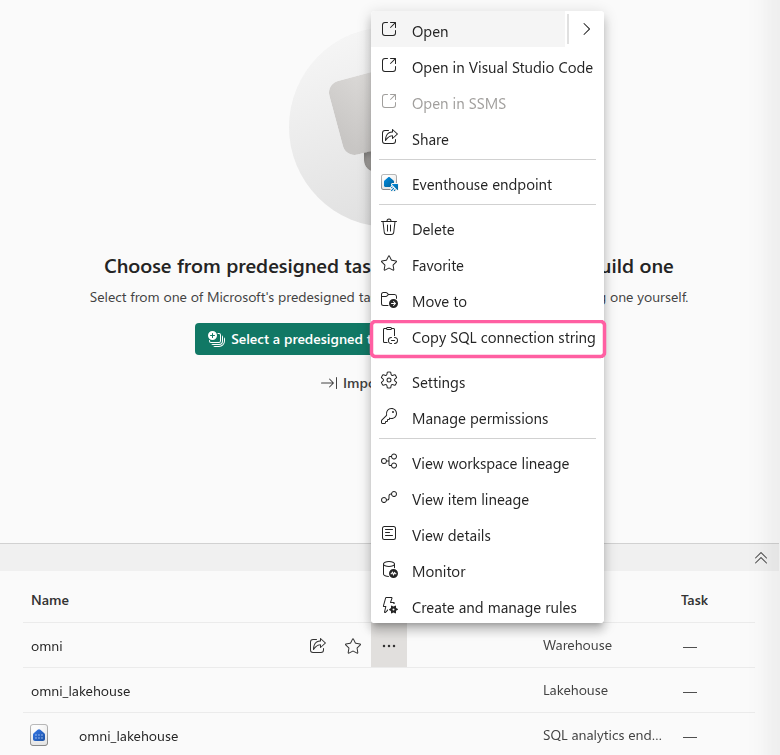This screenshot has height=755, width=780.
Task: Click the star icon next to Favorite
Action: point(389,263)
